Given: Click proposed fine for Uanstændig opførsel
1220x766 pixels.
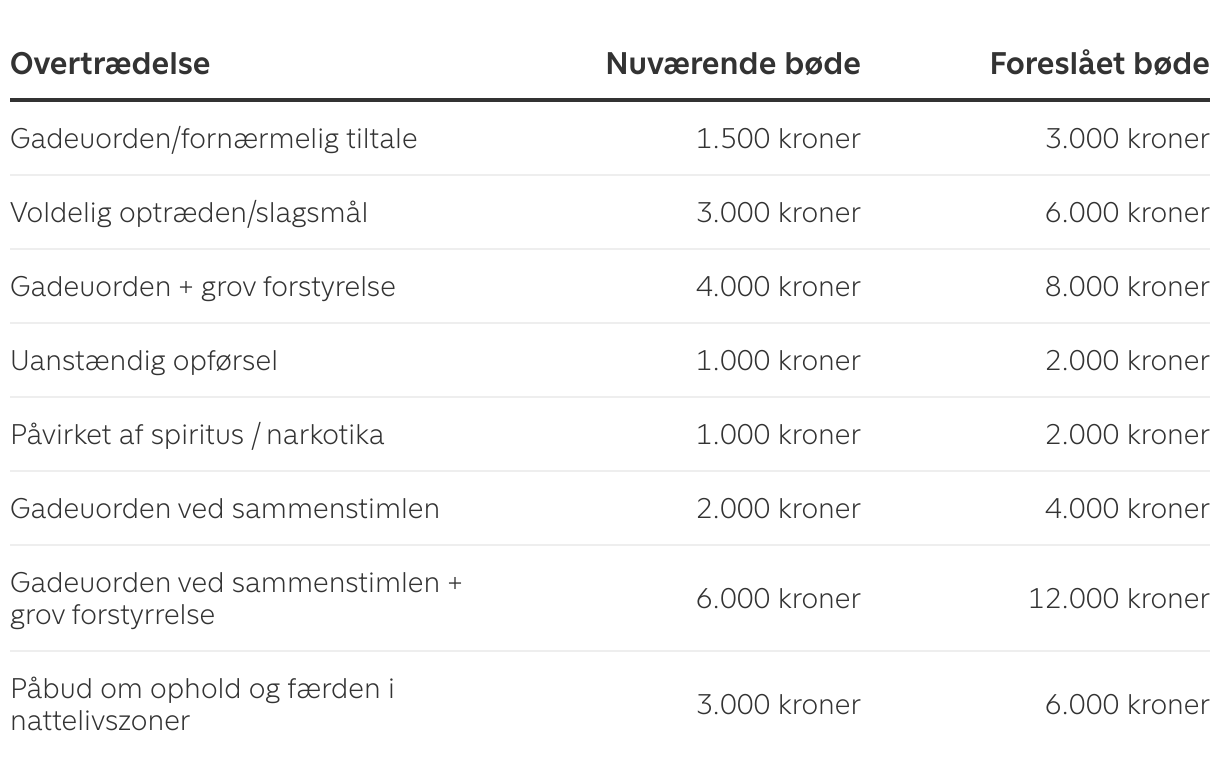Looking at the screenshot, I should point(1127,361).
